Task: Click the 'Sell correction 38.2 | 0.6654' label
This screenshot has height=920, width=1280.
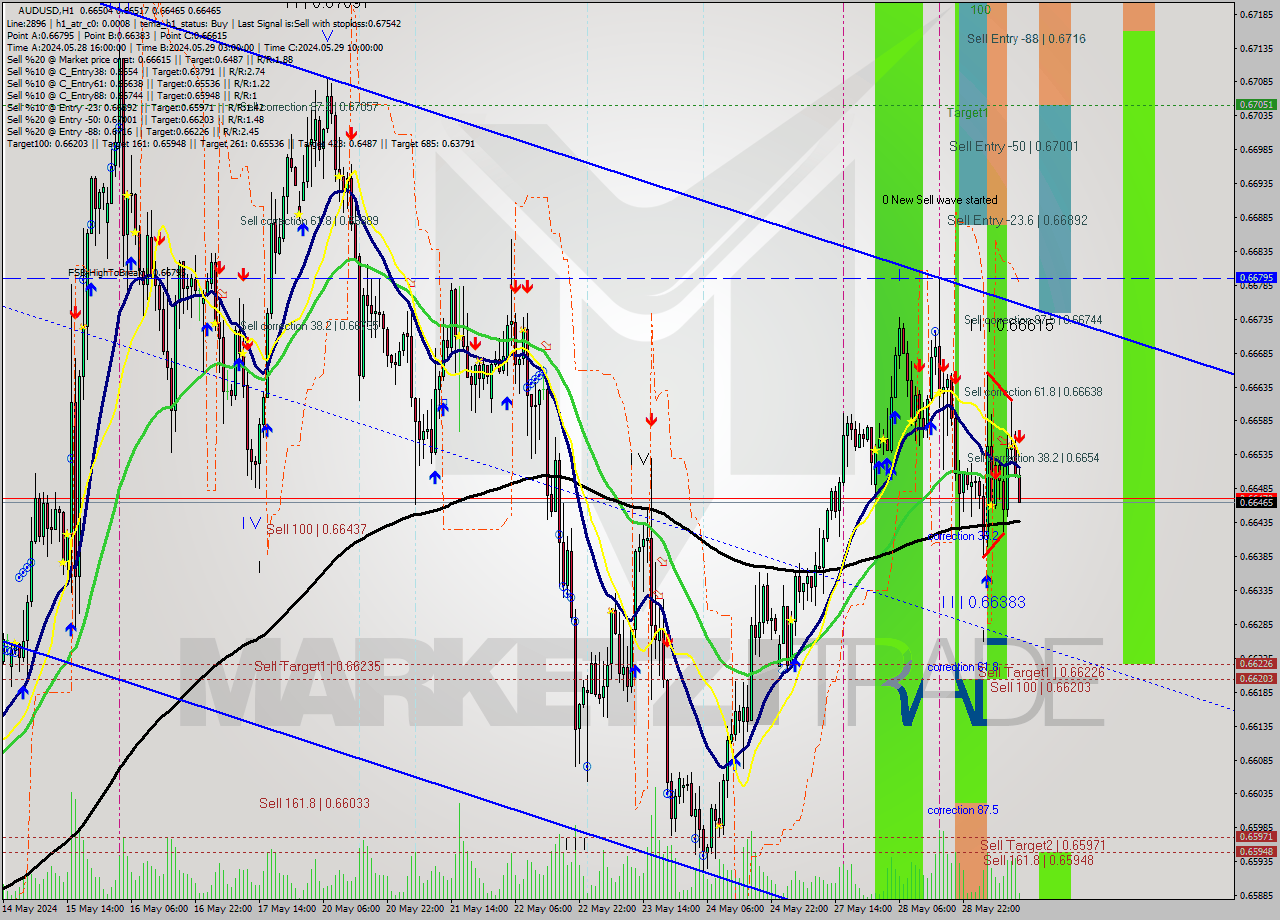Action: point(1033,457)
